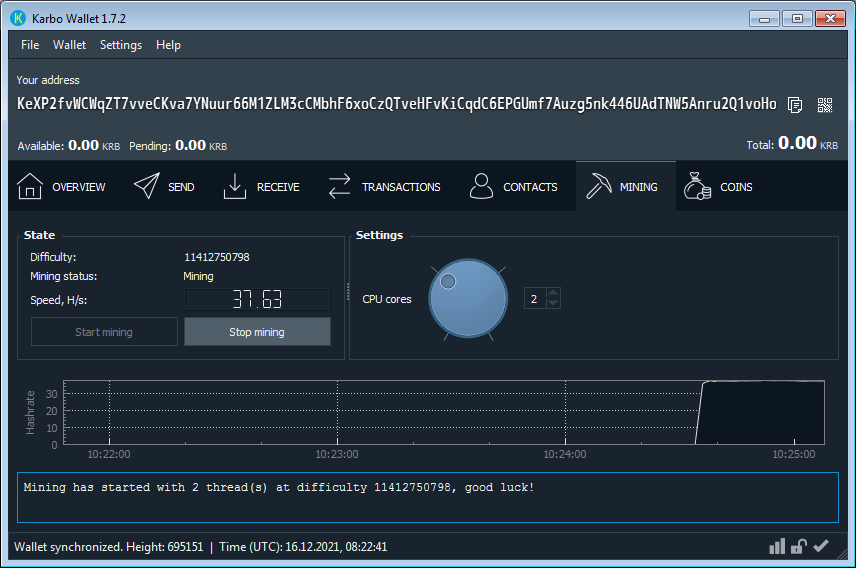
Task: View the Transactions tab
Action: (384, 187)
